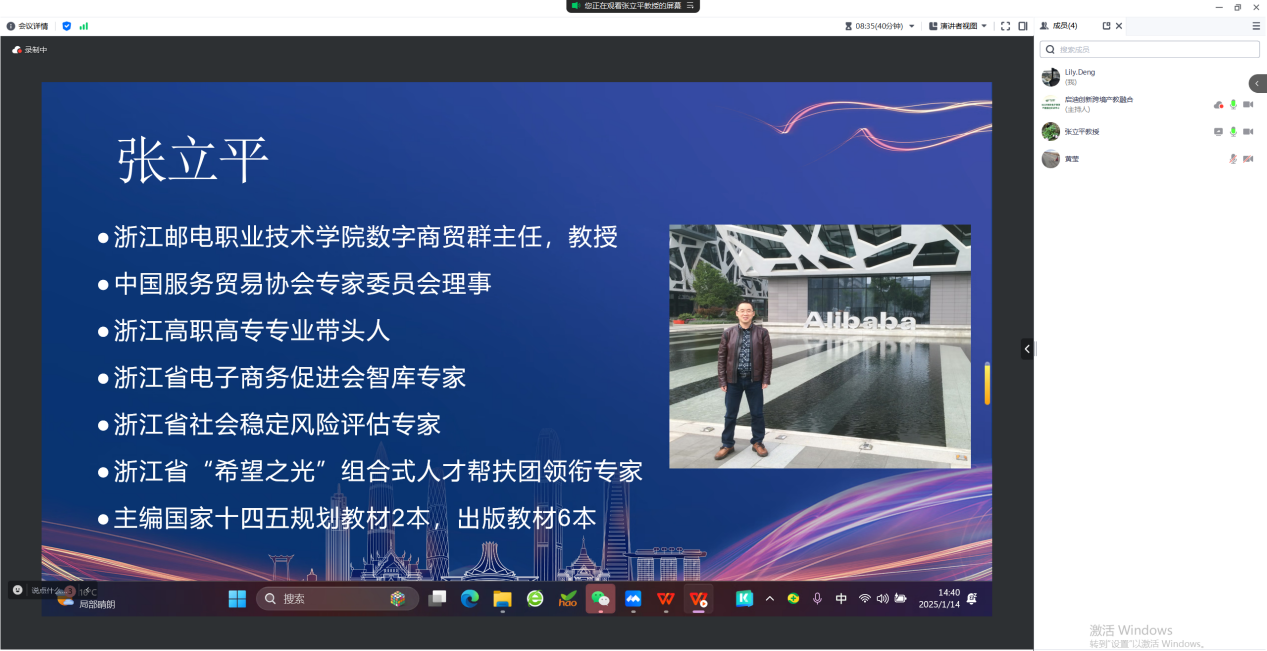Click the muted microphone icon for 黄莹
The image size is (1267, 651).
pyautogui.click(x=1233, y=159)
